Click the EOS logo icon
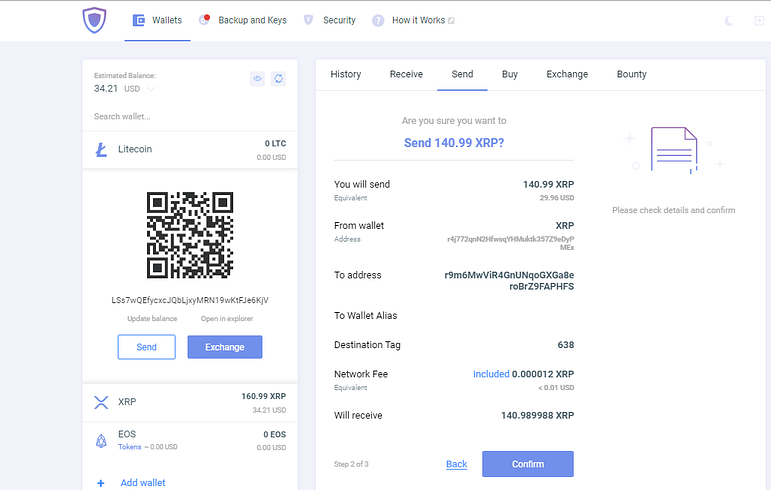771x490 pixels. (x=101, y=441)
